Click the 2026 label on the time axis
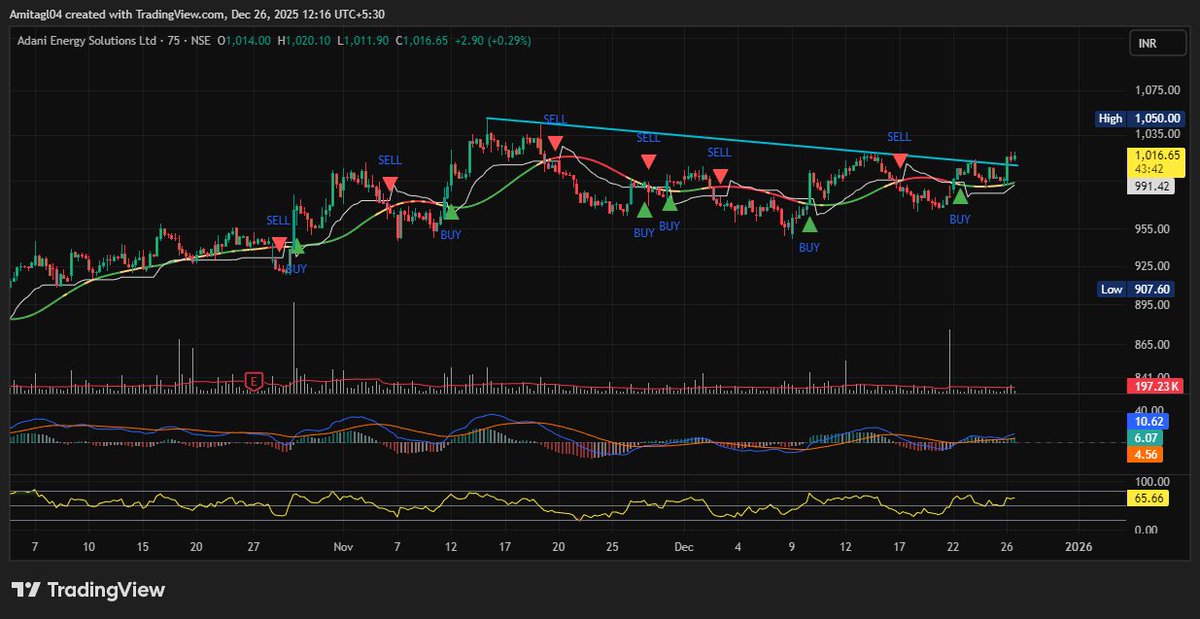Image resolution: width=1200 pixels, height=619 pixels. click(x=1079, y=547)
